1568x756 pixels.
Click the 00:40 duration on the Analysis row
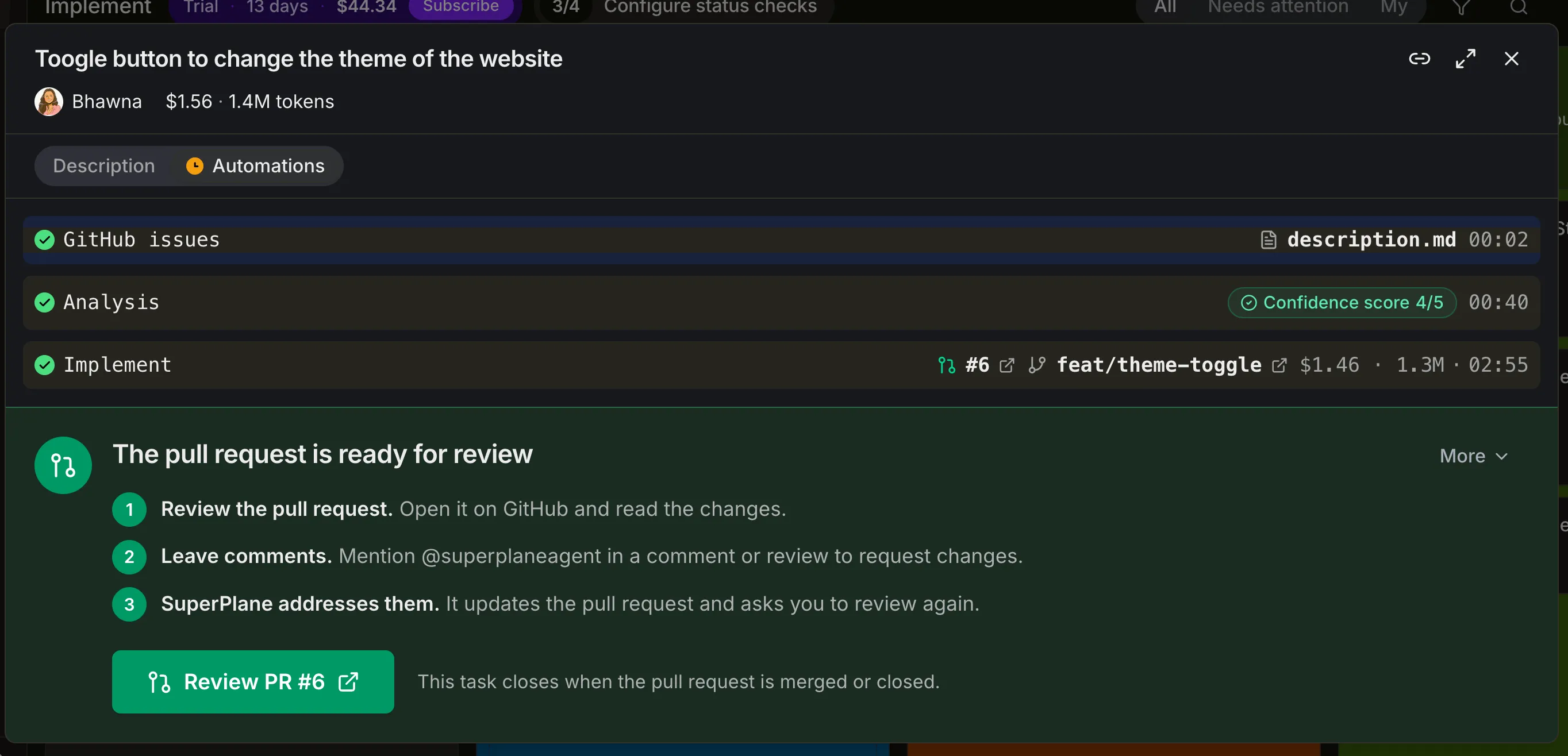tap(1498, 302)
